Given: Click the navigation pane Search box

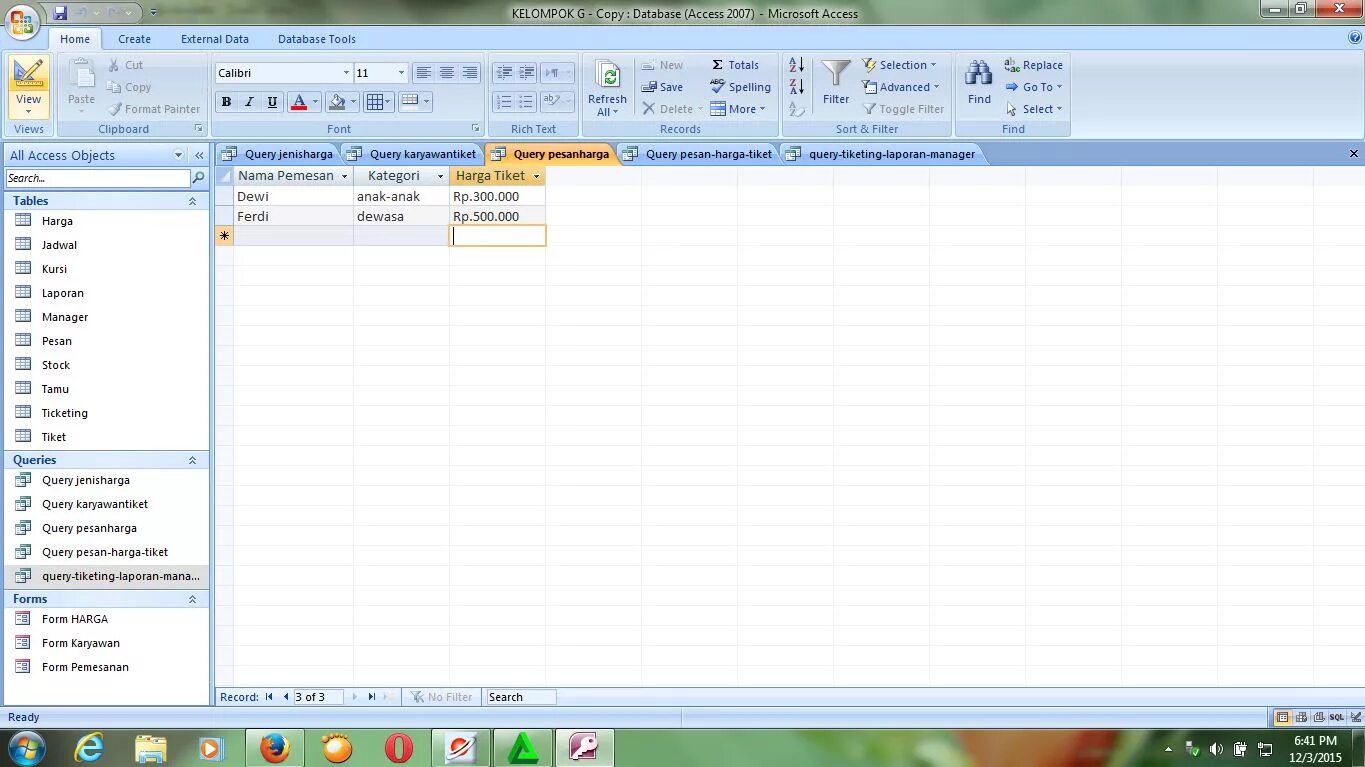Looking at the screenshot, I should coord(97,178).
